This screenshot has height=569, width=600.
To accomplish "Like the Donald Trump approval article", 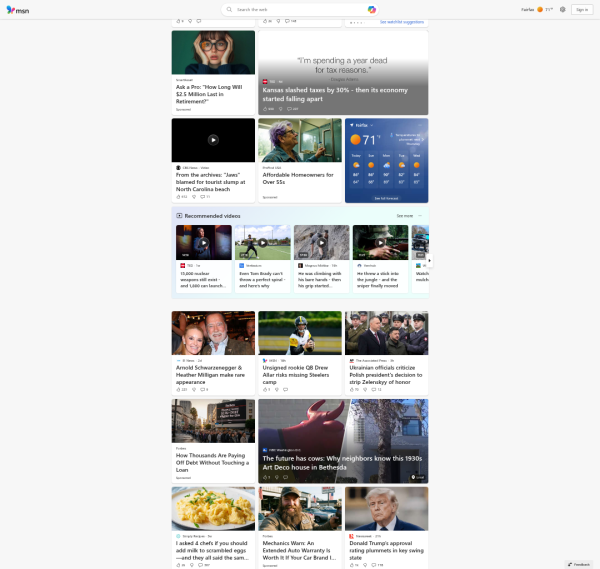I will 354,565.
